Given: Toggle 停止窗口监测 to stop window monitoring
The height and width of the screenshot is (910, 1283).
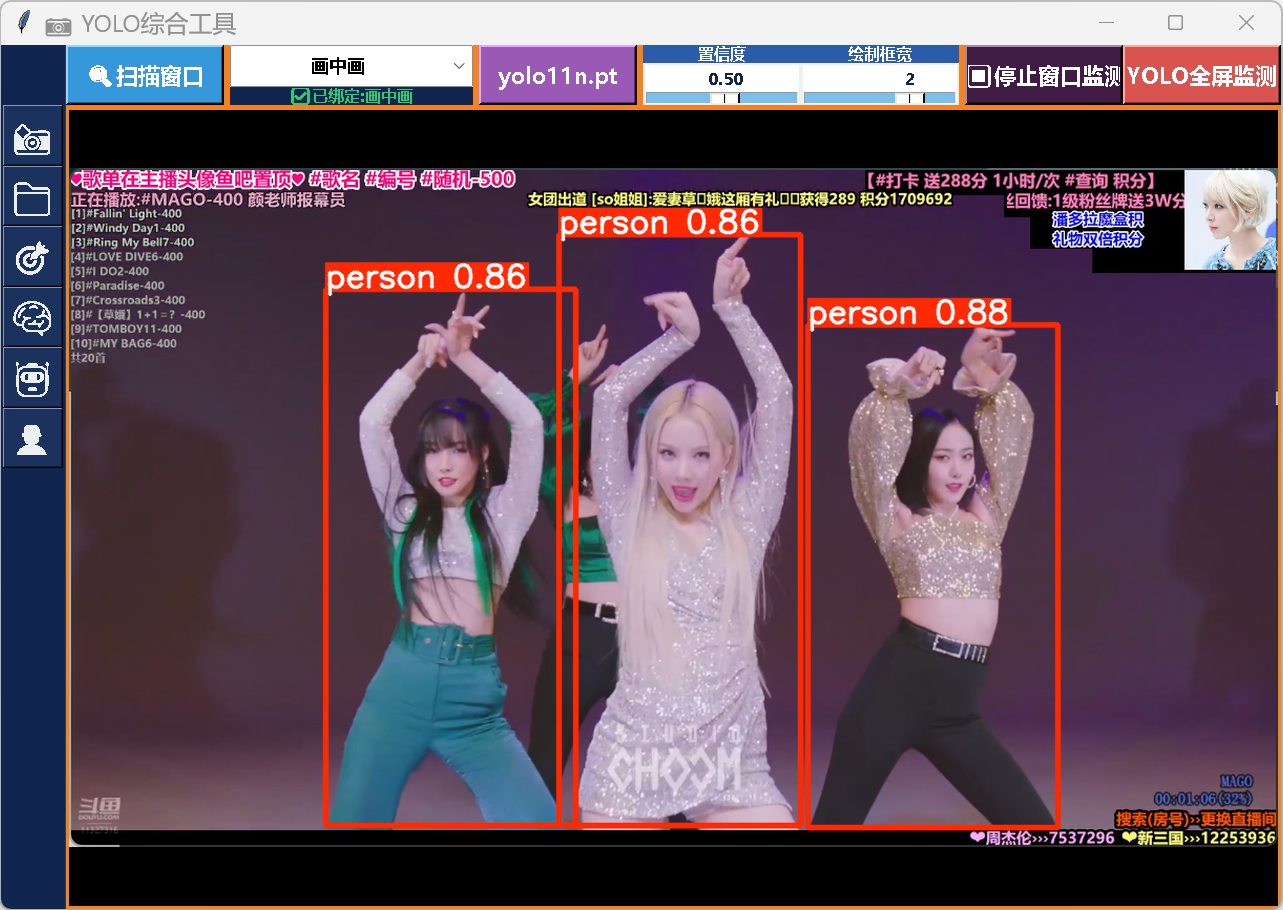Looking at the screenshot, I should 1044,76.
